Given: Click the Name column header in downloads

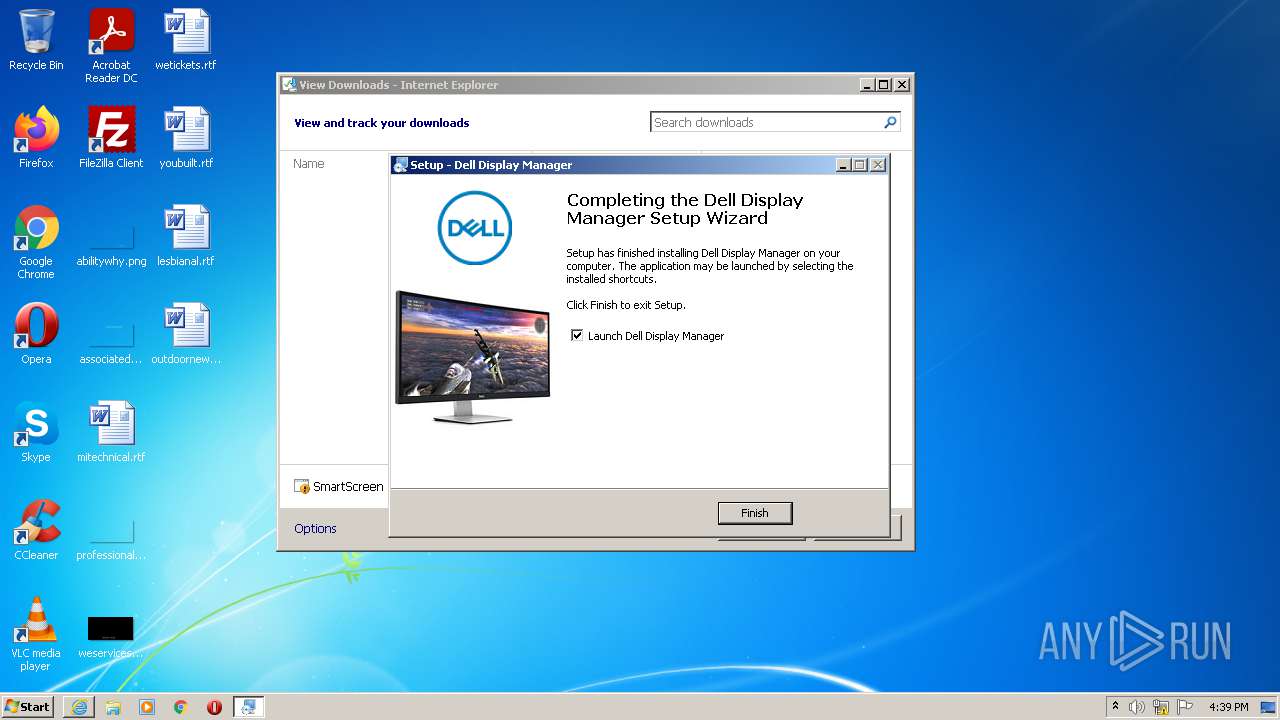Looking at the screenshot, I should [x=309, y=163].
